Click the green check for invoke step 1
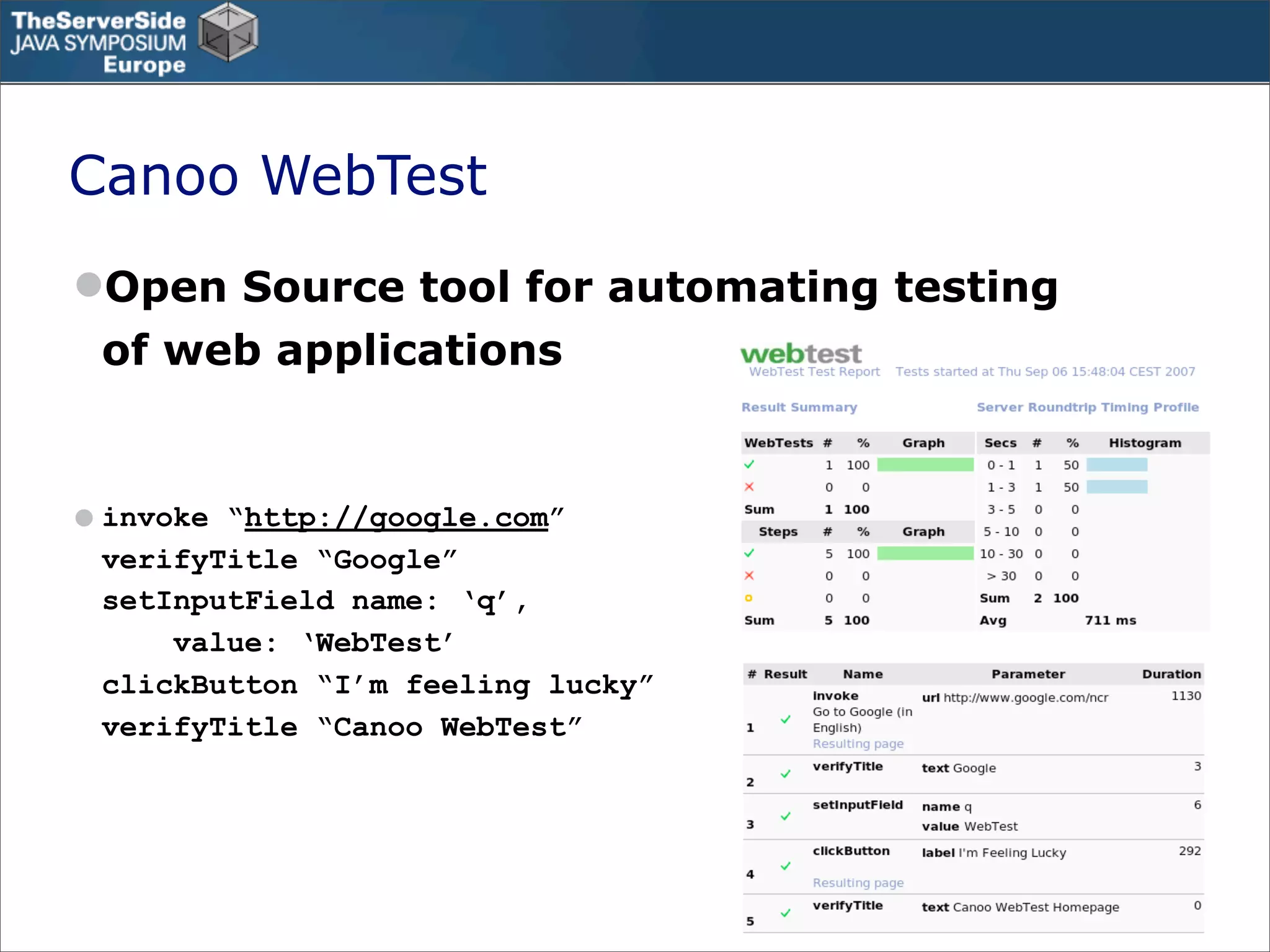The height and width of the screenshot is (952, 1270). click(x=786, y=719)
